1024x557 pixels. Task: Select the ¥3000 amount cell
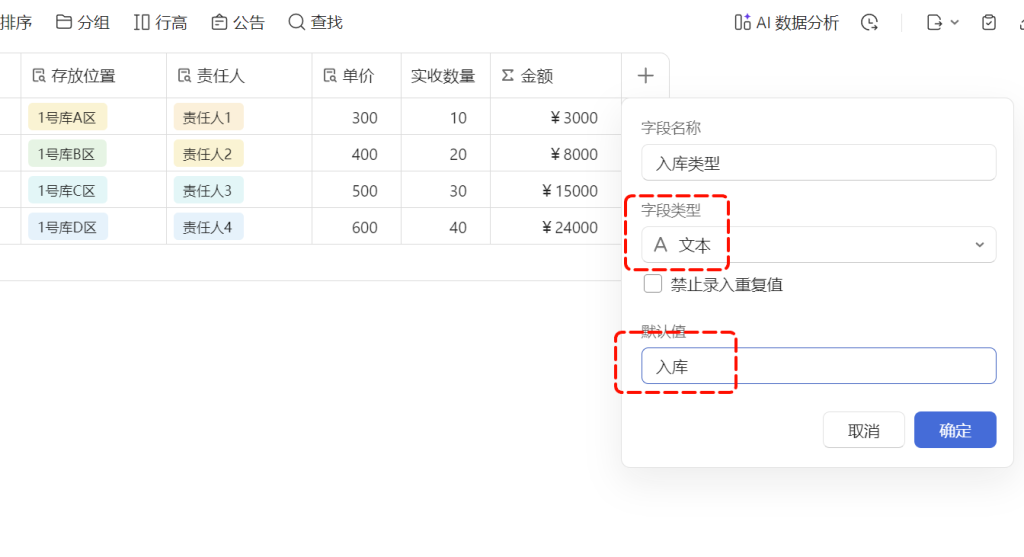(556, 118)
